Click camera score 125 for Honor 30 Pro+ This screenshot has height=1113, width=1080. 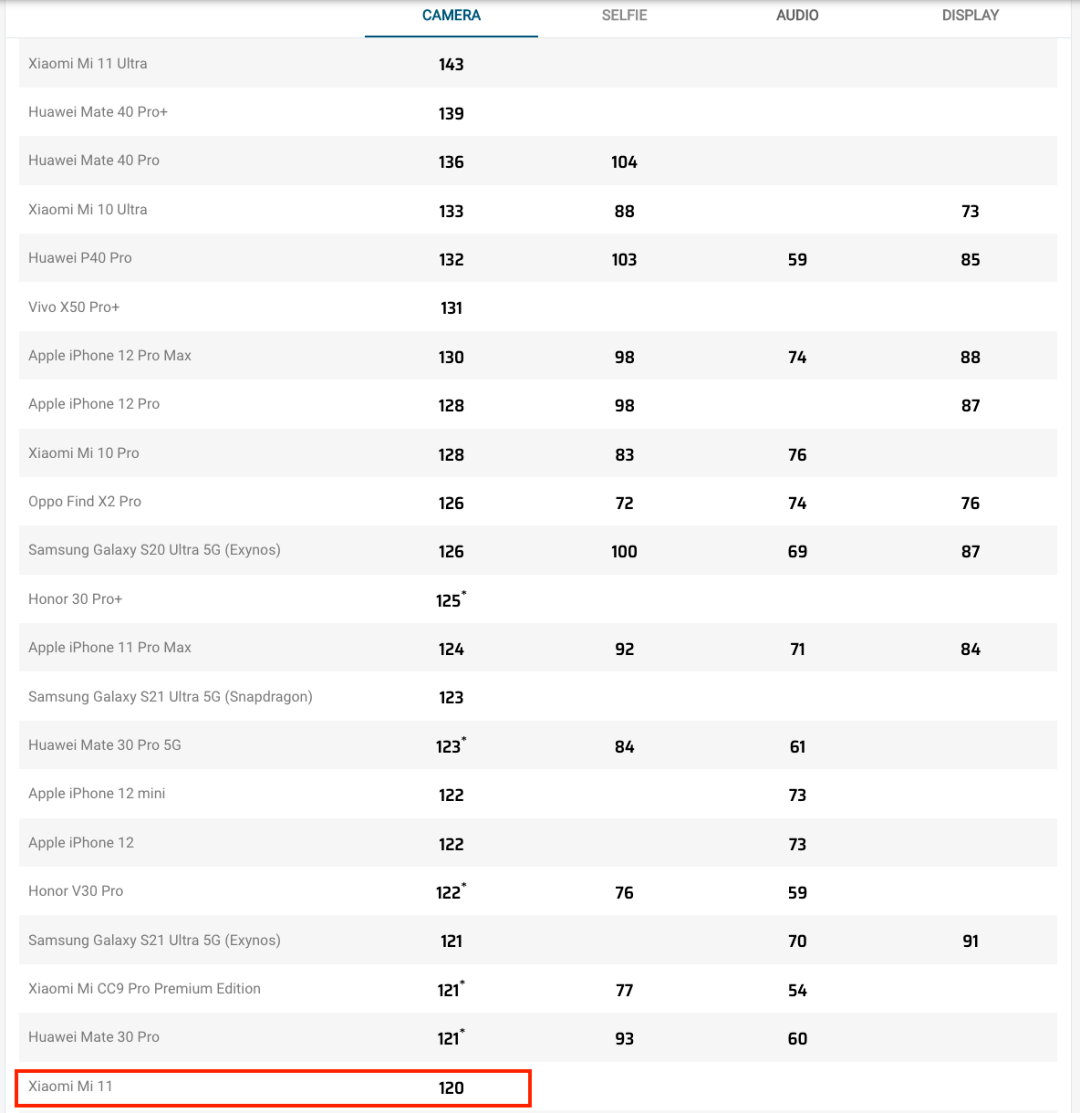click(451, 600)
